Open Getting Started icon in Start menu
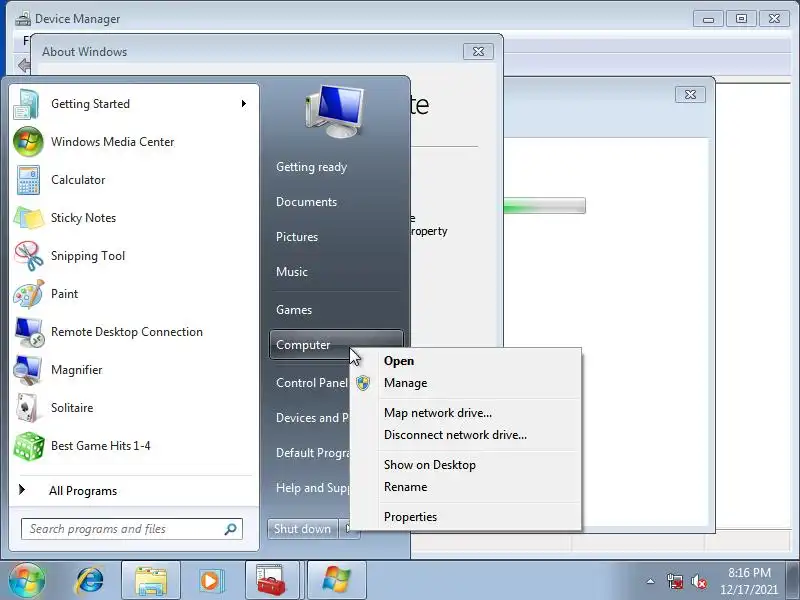Screen dimensions: 800x600 pos(27,104)
